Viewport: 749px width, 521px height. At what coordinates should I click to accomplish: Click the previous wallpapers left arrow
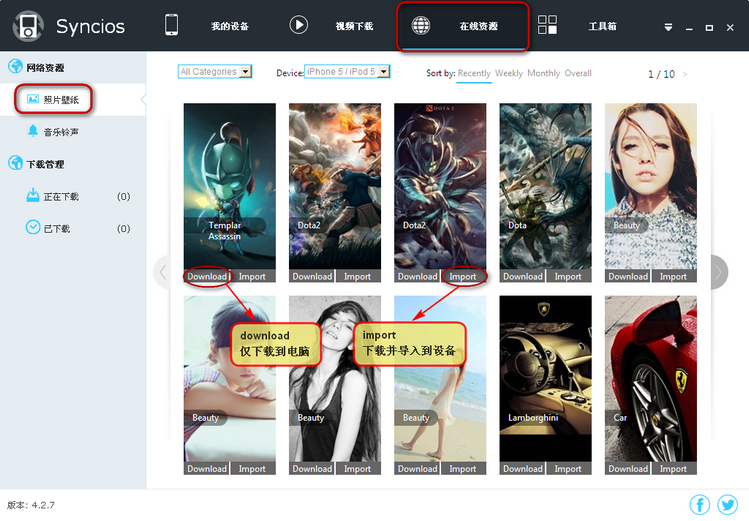coord(162,272)
